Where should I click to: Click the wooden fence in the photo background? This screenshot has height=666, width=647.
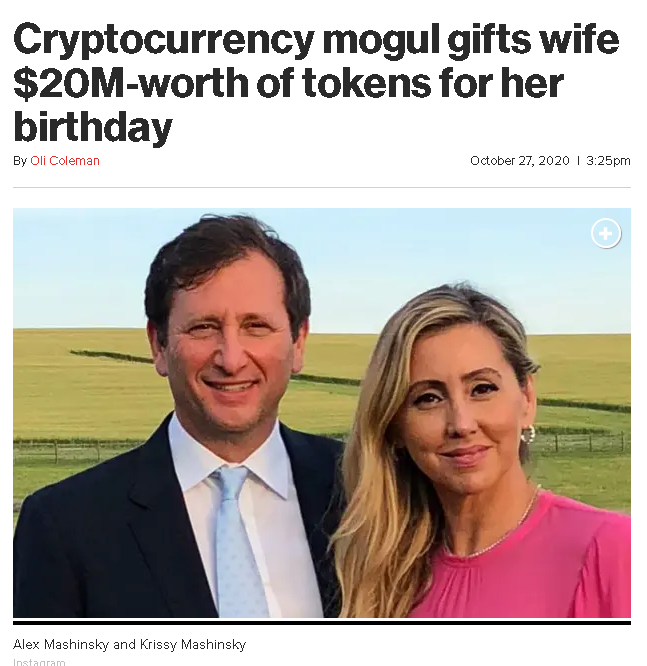[76, 450]
